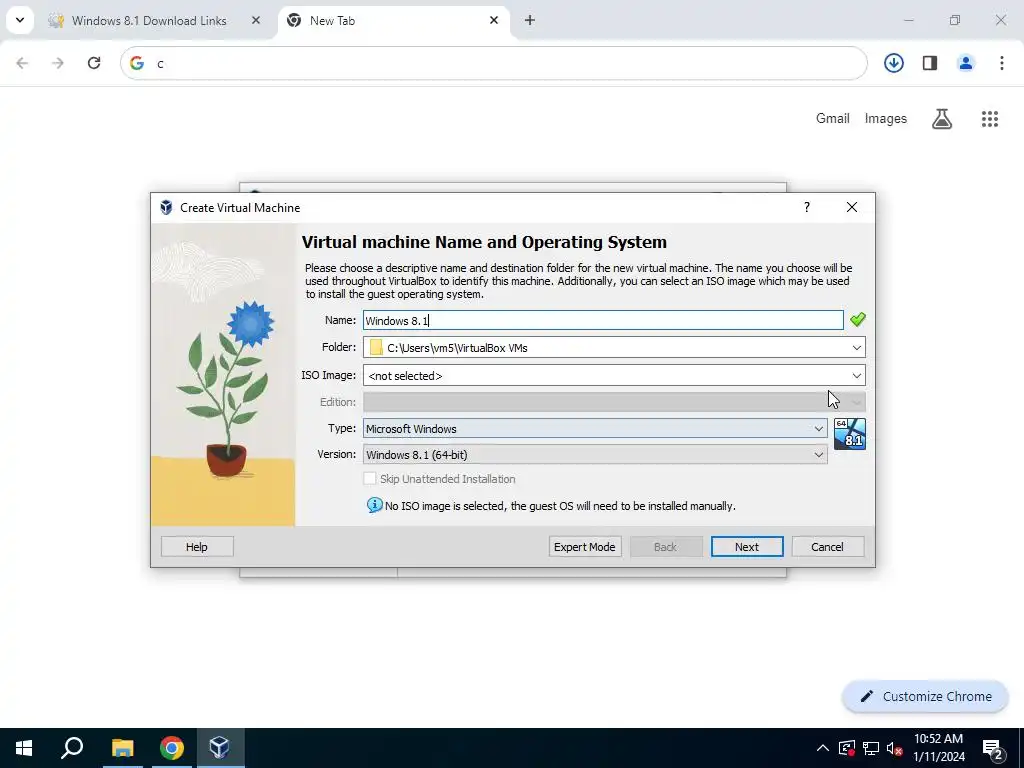The width and height of the screenshot is (1024, 768).
Task: Open the Chrome profile avatar
Action: pyautogui.click(x=965, y=63)
